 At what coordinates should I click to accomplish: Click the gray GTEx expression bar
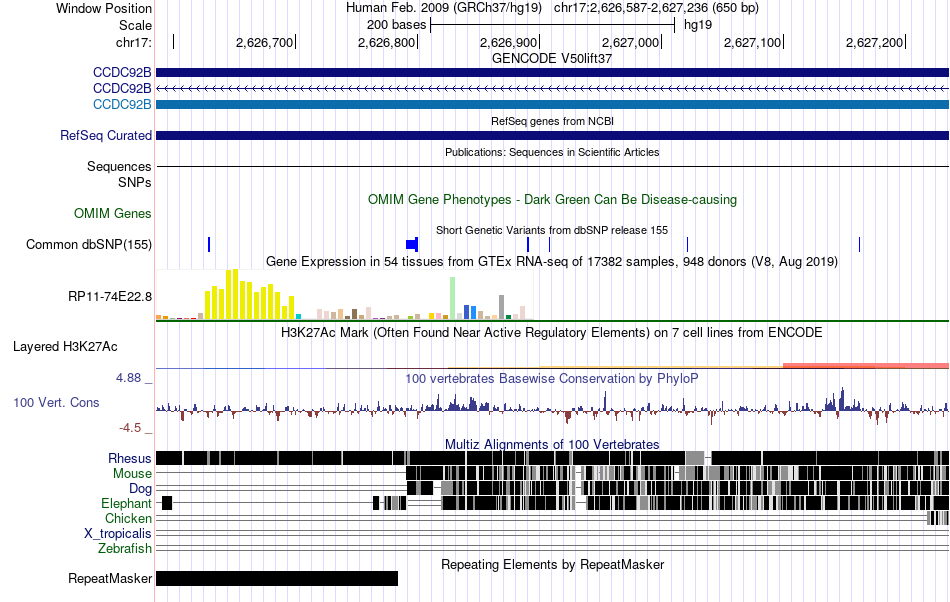(502, 307)
